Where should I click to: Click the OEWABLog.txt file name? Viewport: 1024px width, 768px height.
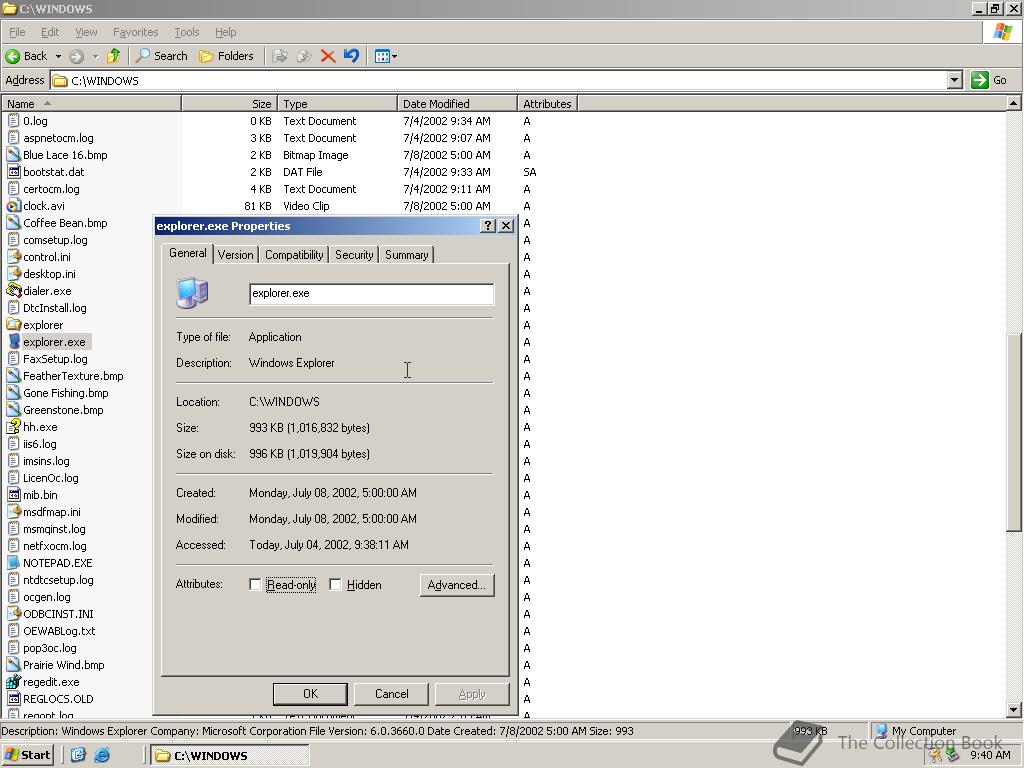[59, 631]
